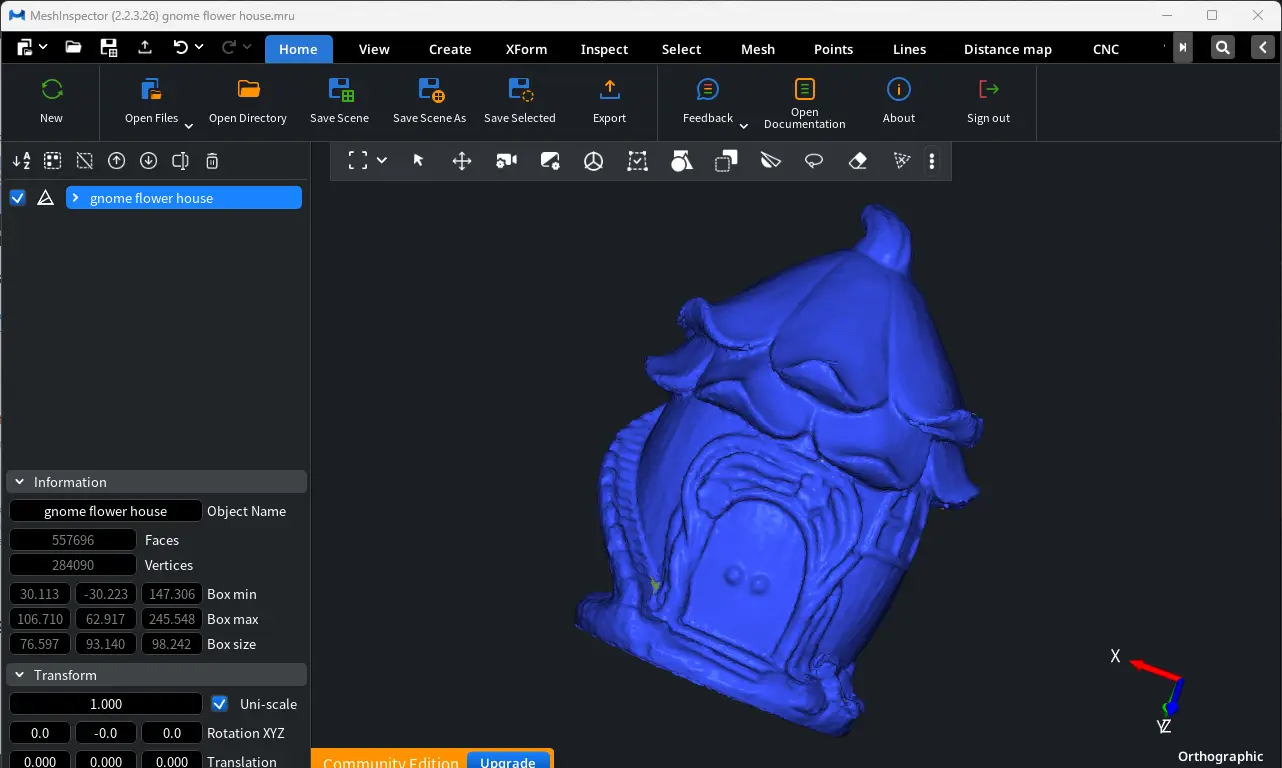Click the triangle mesh type icon beside object
The image size is (1282, 768).
[45, 198]
